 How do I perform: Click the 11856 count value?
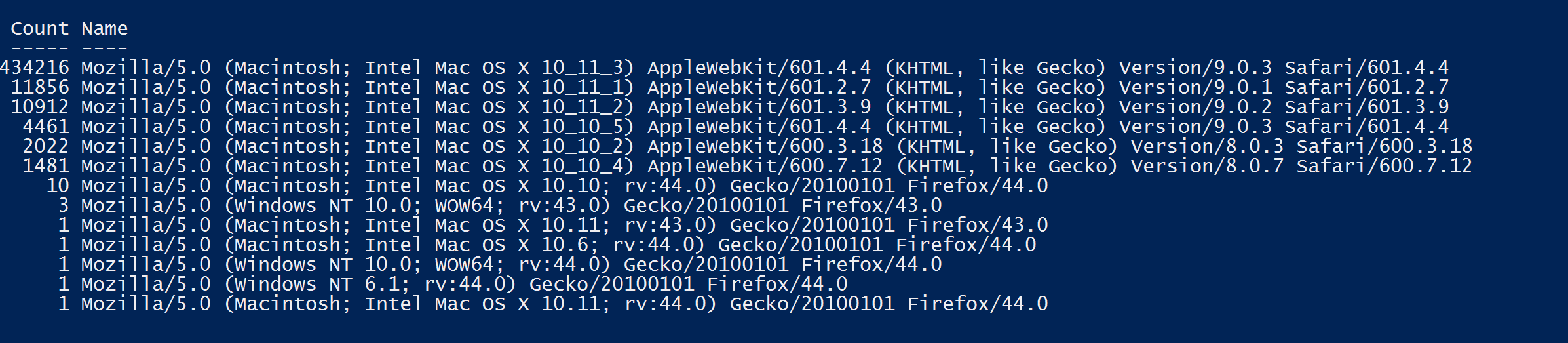point(40,87)
